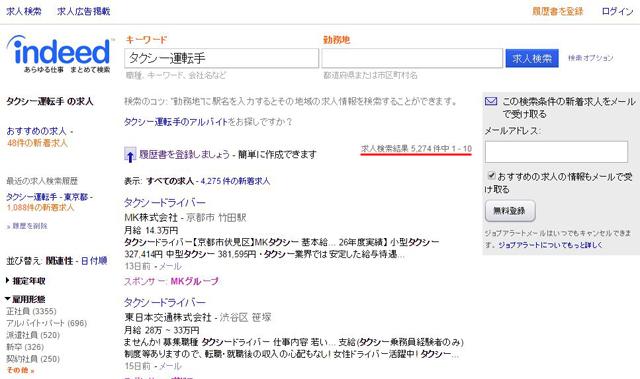This screenshot has height=379, width=640.
Task: Click メール link under MK株式会社 listing
Action: pos(170,266)
